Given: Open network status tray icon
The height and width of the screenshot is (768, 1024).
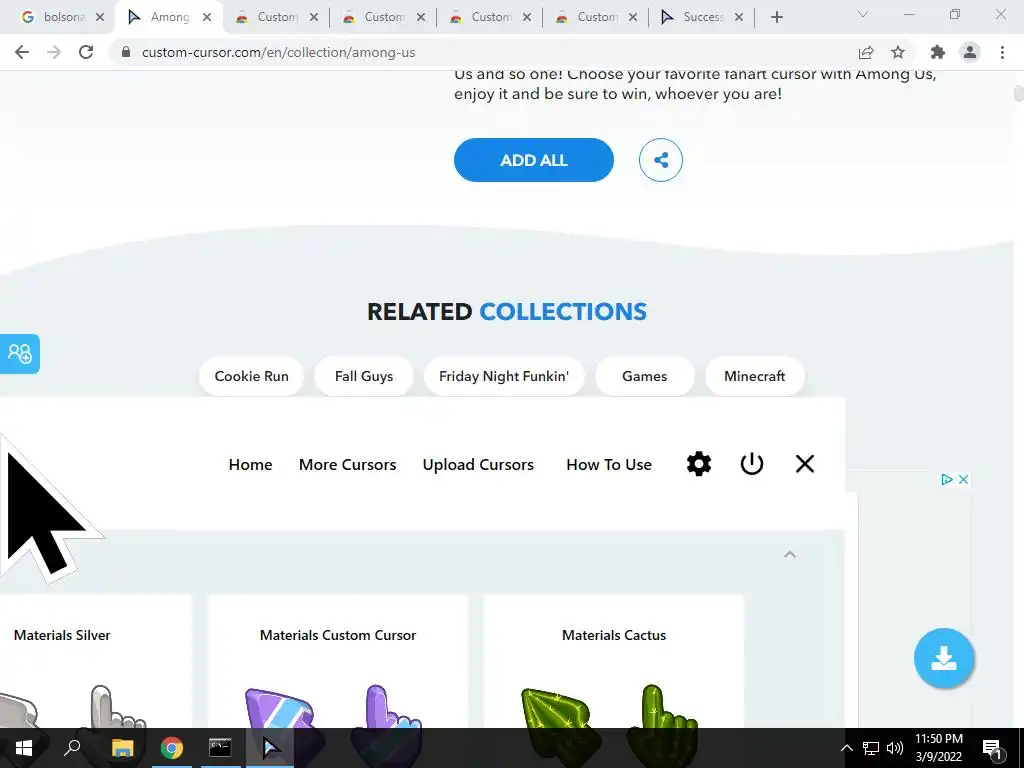Looking at the screenshot, I should click(x=871, y=748).
